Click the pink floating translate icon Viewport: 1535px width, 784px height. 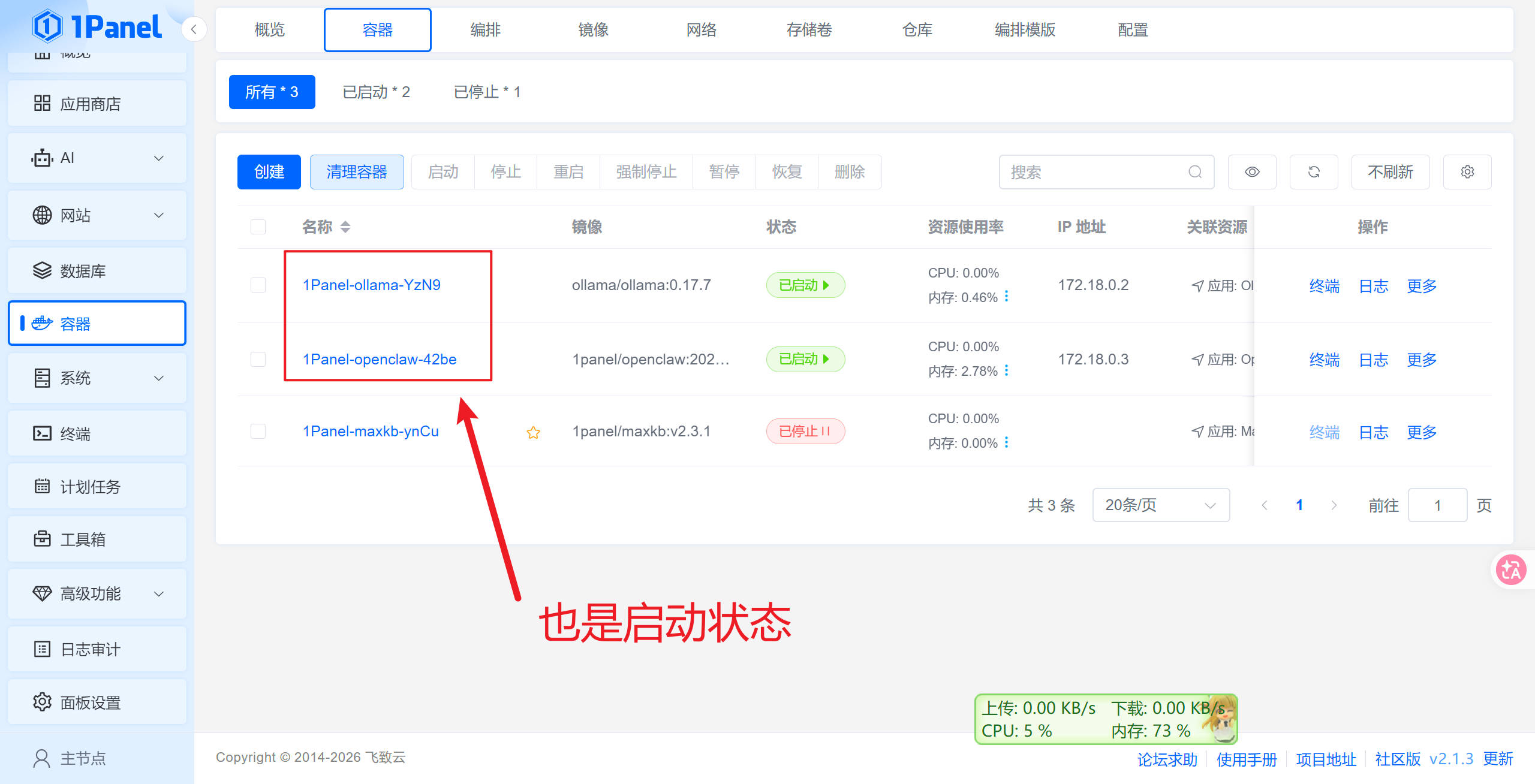click(1510, 569)
